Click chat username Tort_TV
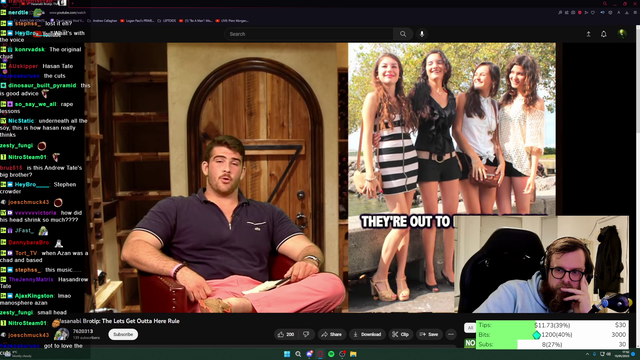 click(x=26, y=253)
